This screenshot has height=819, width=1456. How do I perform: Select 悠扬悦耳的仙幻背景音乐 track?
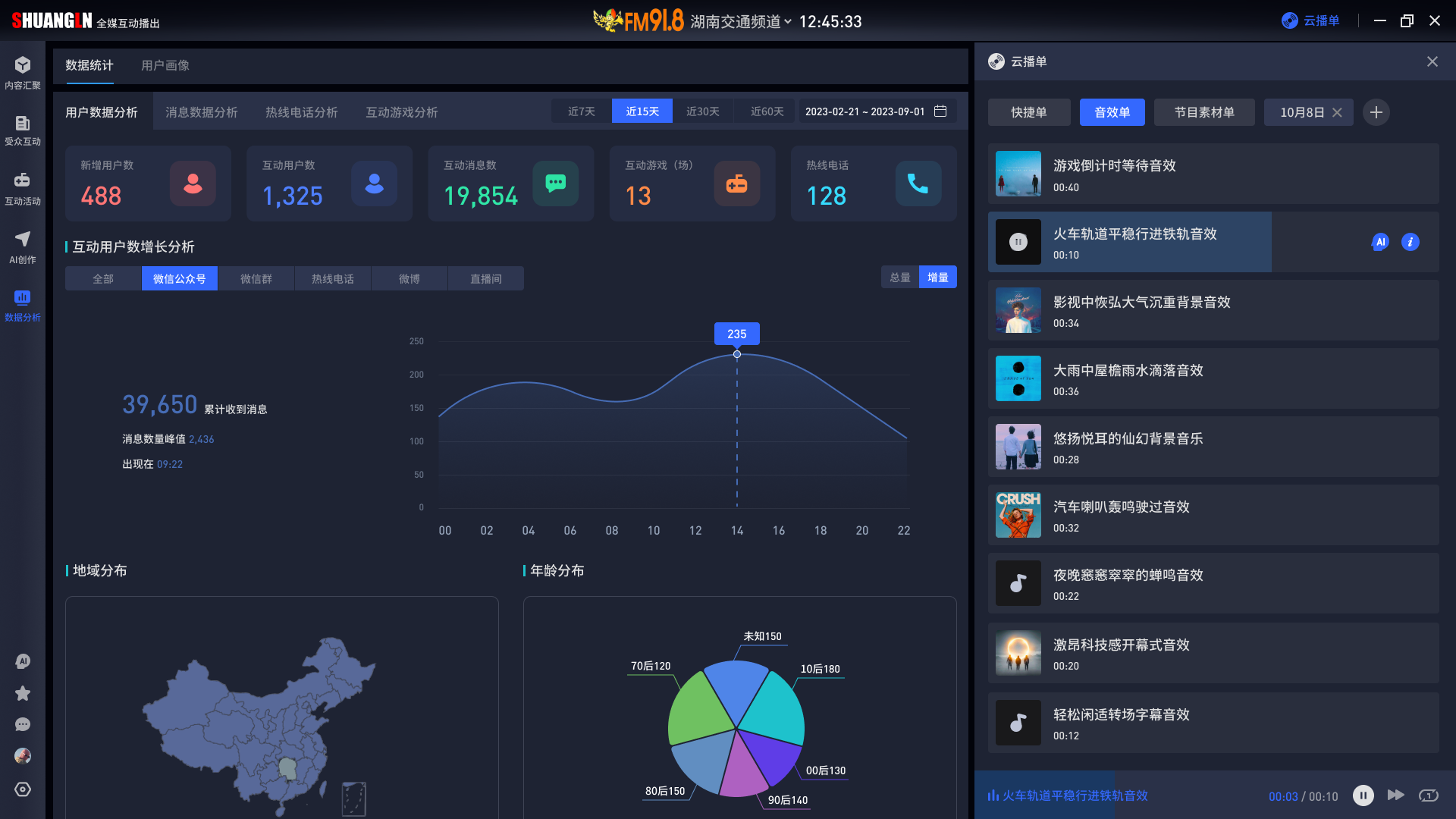tap(1213, 447)
